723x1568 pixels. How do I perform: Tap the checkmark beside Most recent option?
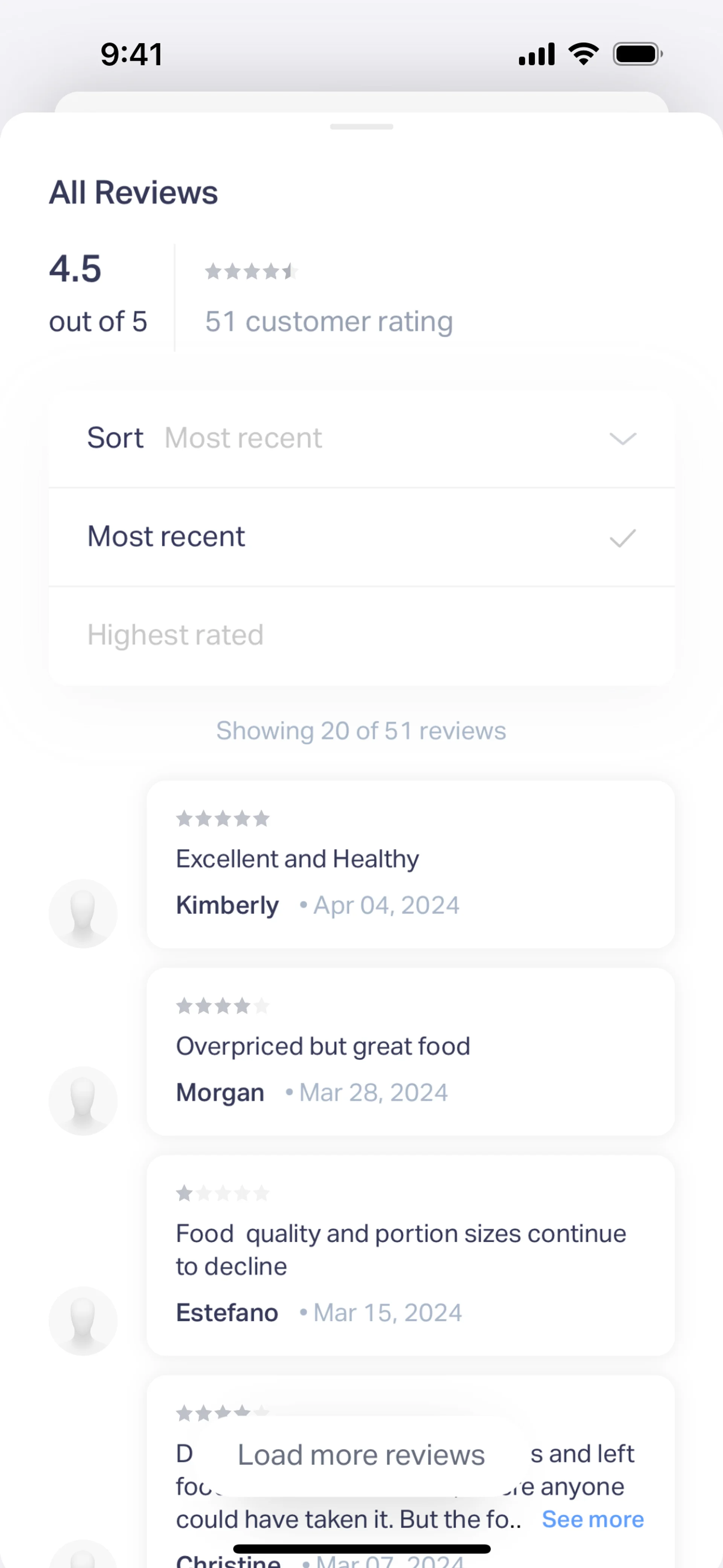pos(622,538)
